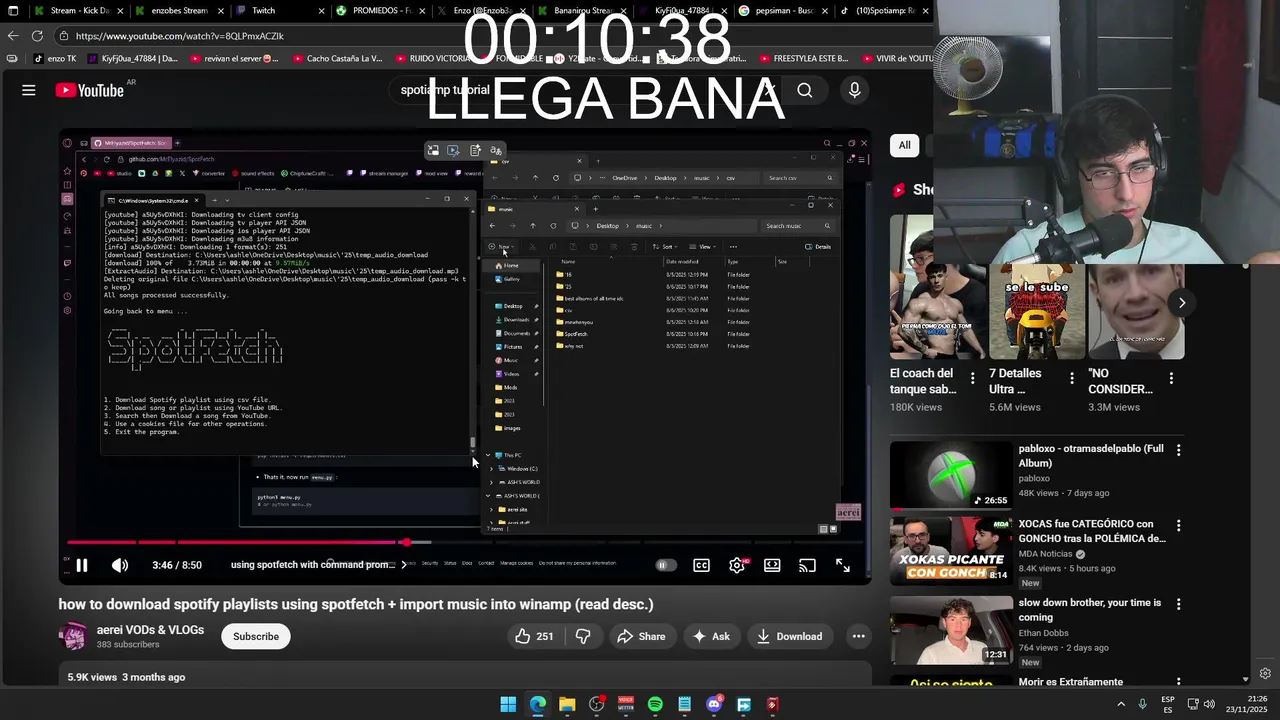1280x720 pixels.
Task: Open the aerei VODs & VLOGs channel name
Action: (x=150, y=630)
